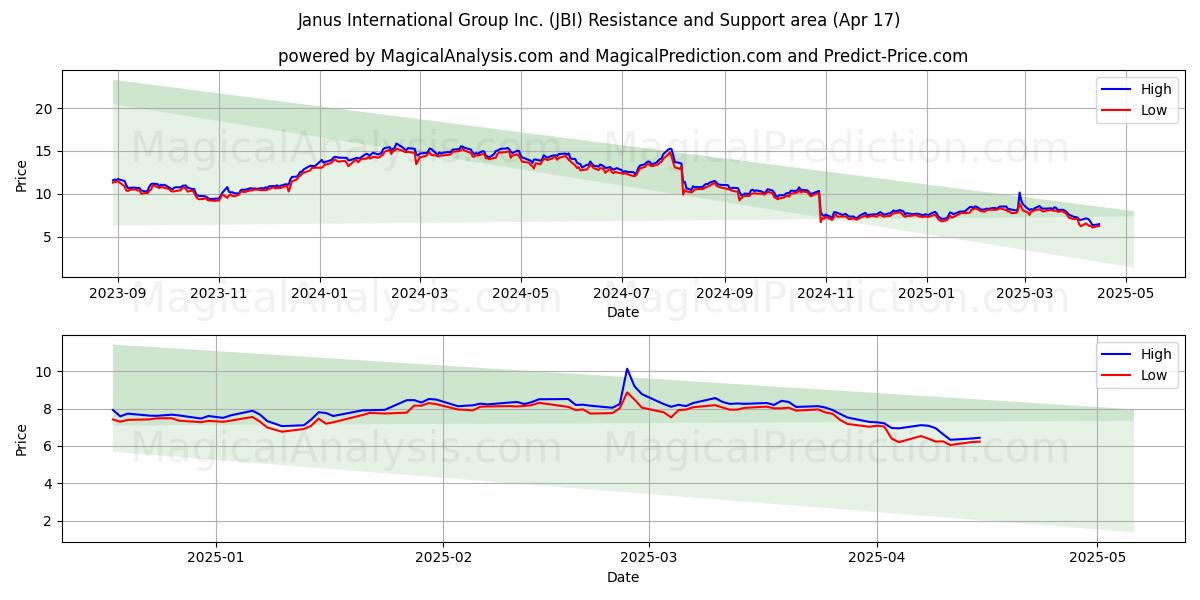The width and height of the screenshot is (1200, 600).
Task: Click the 2024-01 date tick label
Action: tap(320, 294)
